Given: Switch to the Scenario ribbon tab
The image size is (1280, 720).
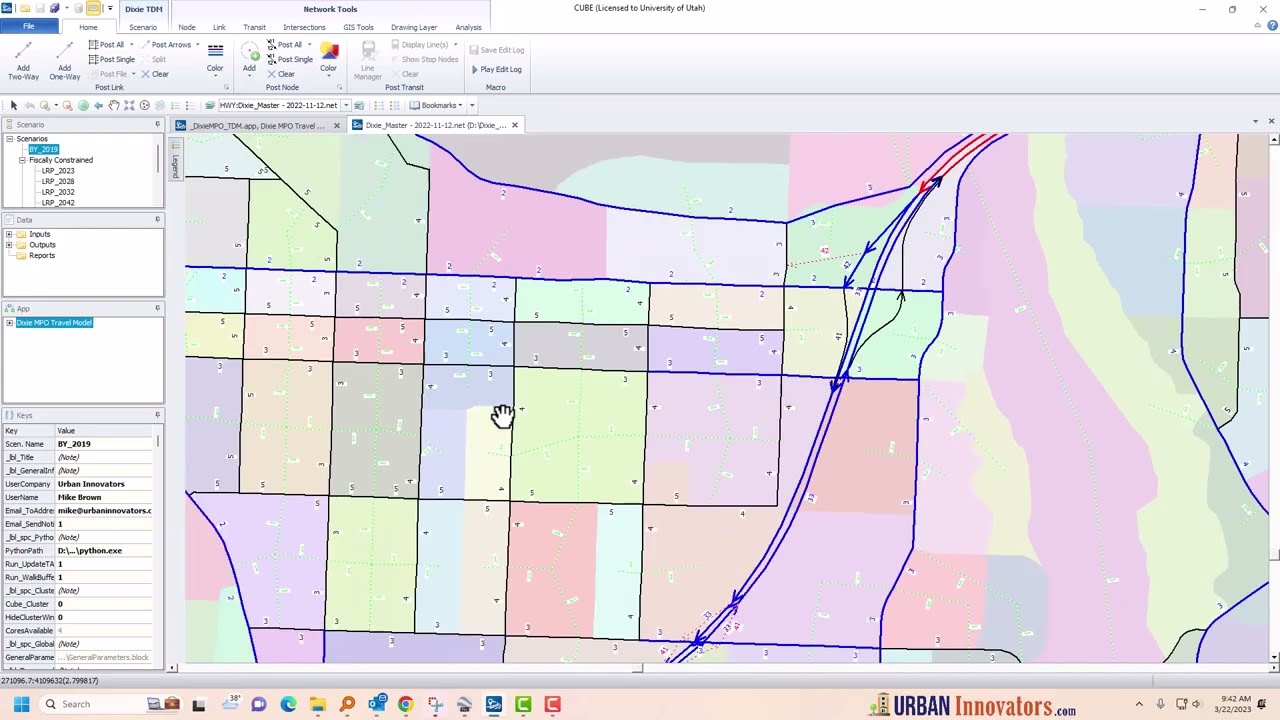Looking at the screenshot, I should pyautogui.click(x=143, y=27).
